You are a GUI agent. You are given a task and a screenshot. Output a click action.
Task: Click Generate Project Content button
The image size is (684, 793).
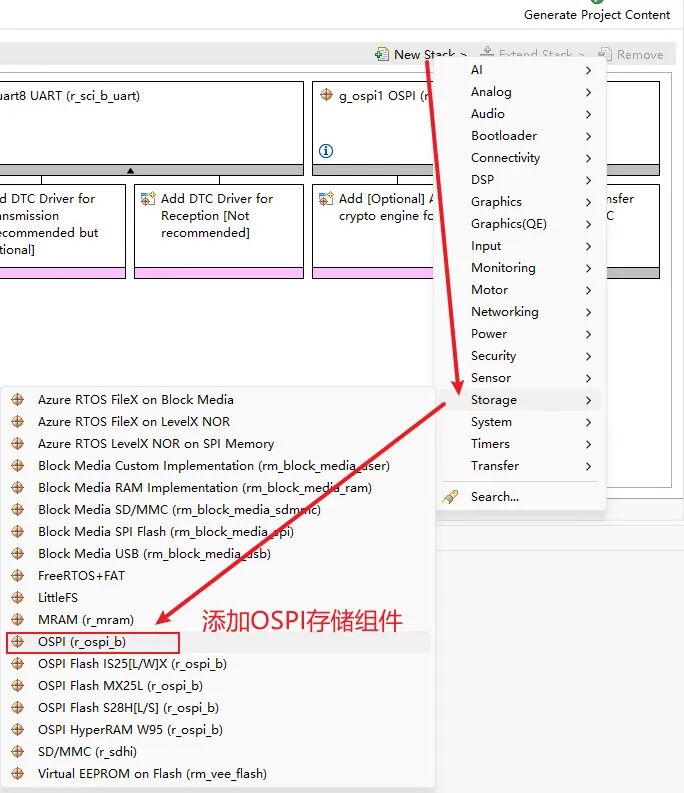597,14
